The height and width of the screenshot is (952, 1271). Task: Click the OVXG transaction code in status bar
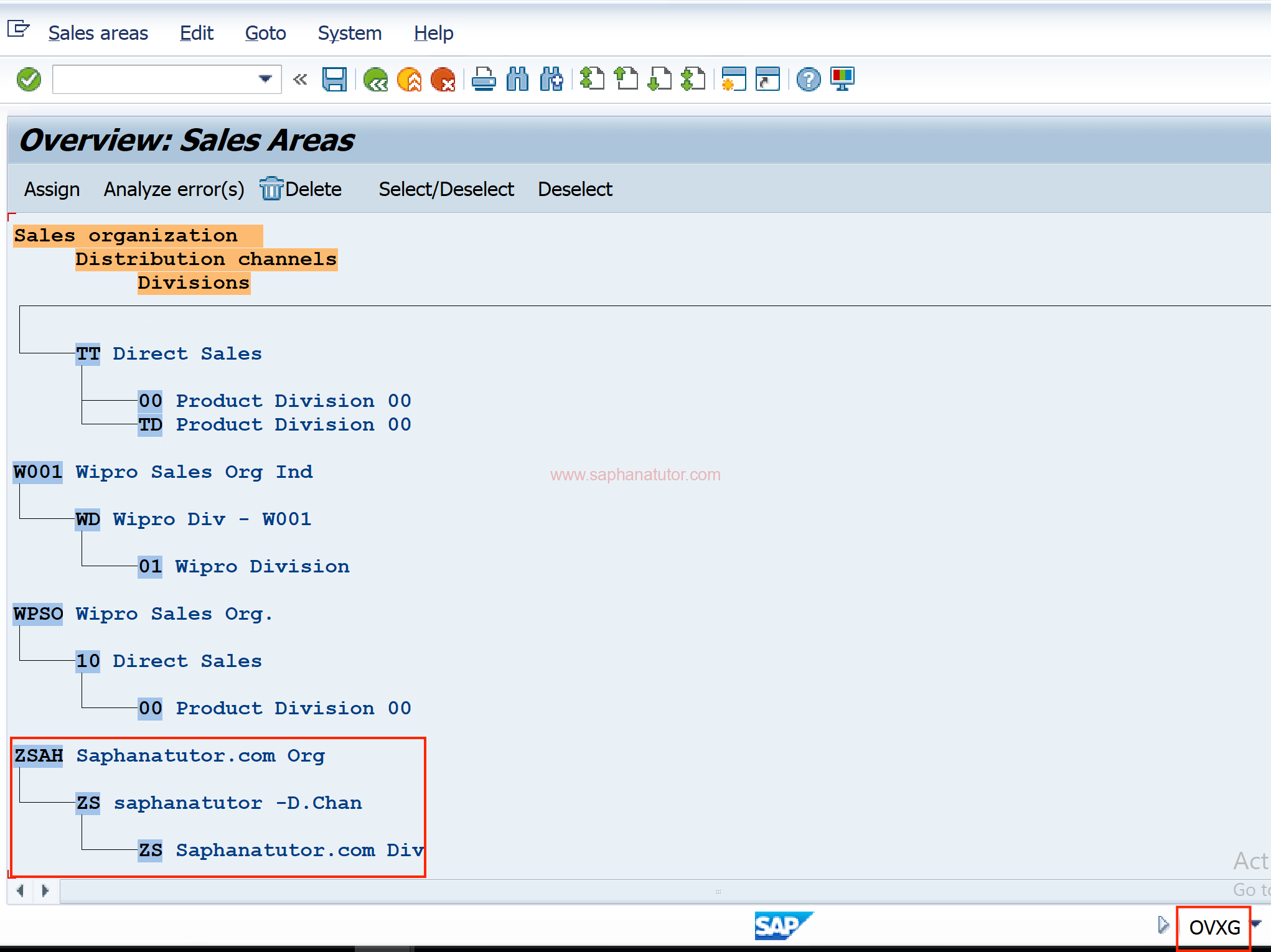[x=1214, y=928]
